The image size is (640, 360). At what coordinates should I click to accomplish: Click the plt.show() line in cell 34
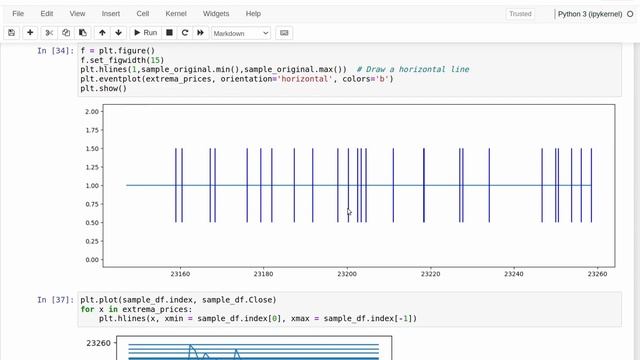pos(104,89)
